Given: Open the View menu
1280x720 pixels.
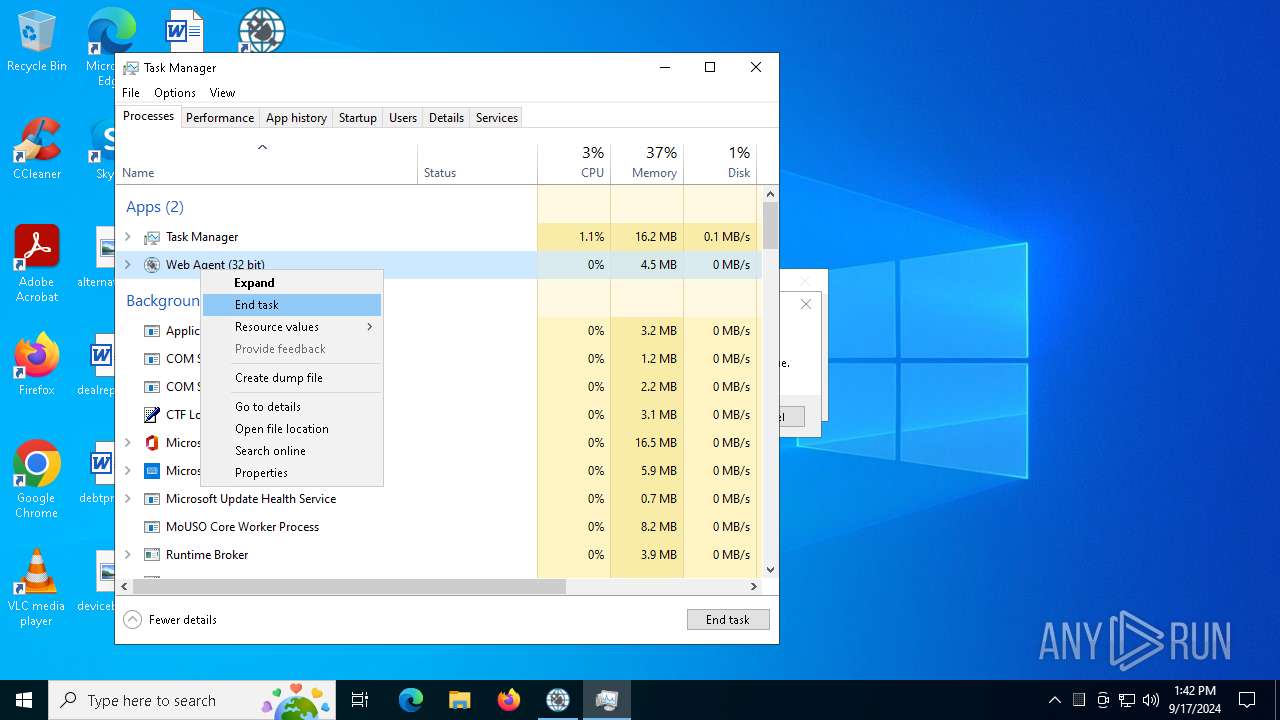Looking at the screenshot, I should click(222, 93).
